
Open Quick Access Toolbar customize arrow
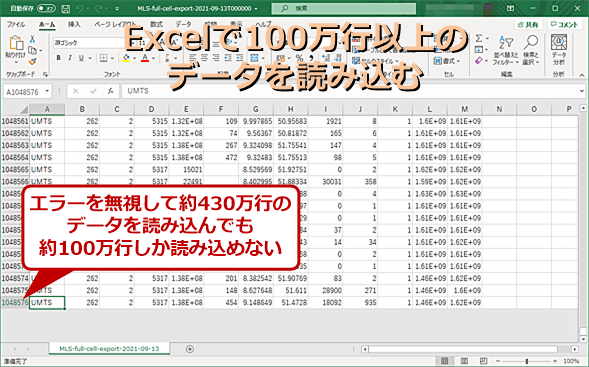(117, 9)
